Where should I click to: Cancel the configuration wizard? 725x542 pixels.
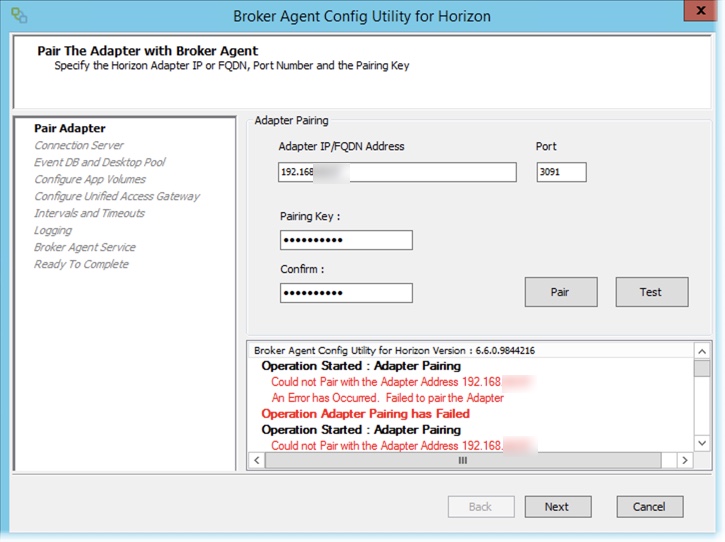649,506
